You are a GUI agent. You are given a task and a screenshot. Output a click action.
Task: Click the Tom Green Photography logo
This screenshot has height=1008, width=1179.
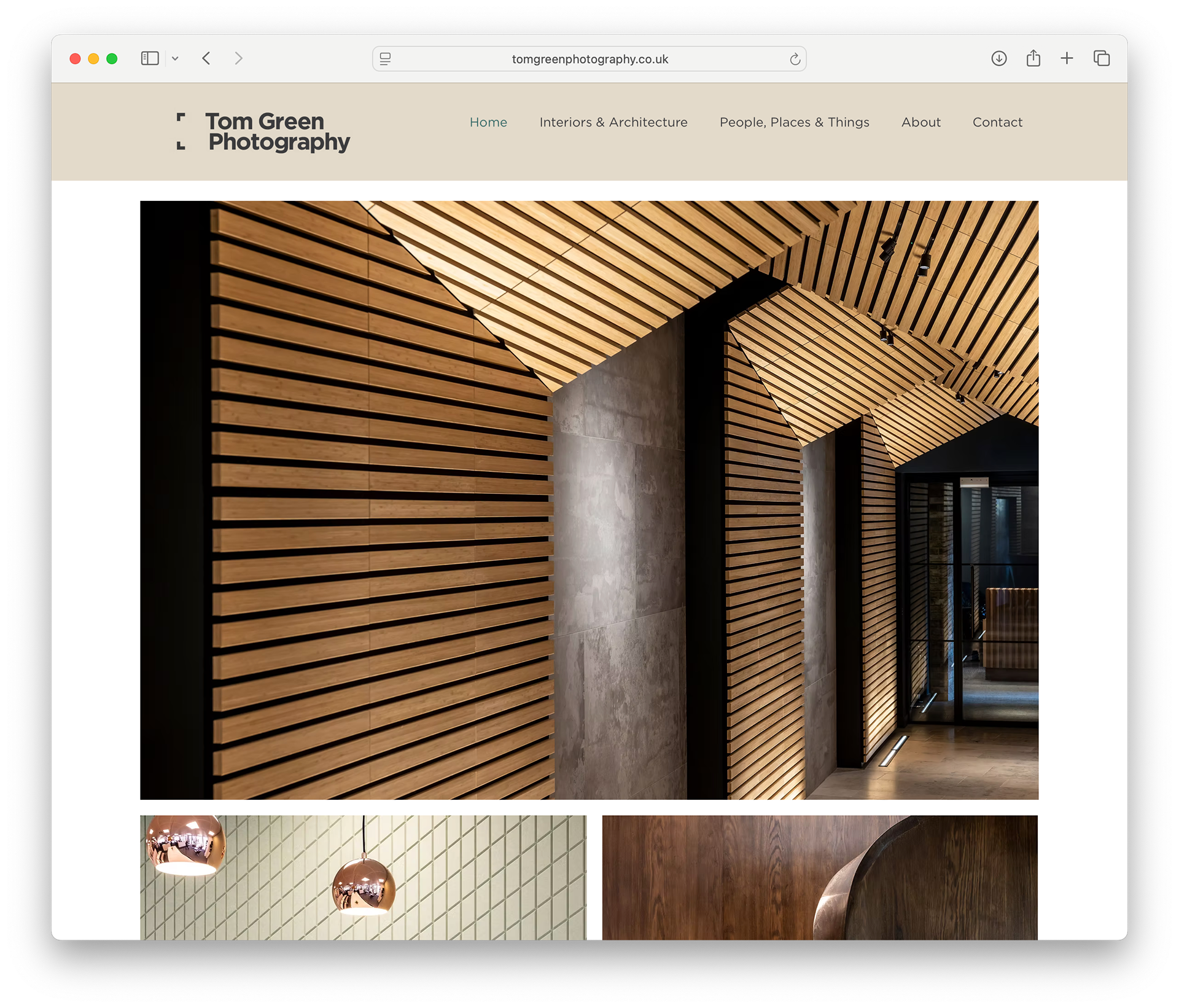[264, 131]
